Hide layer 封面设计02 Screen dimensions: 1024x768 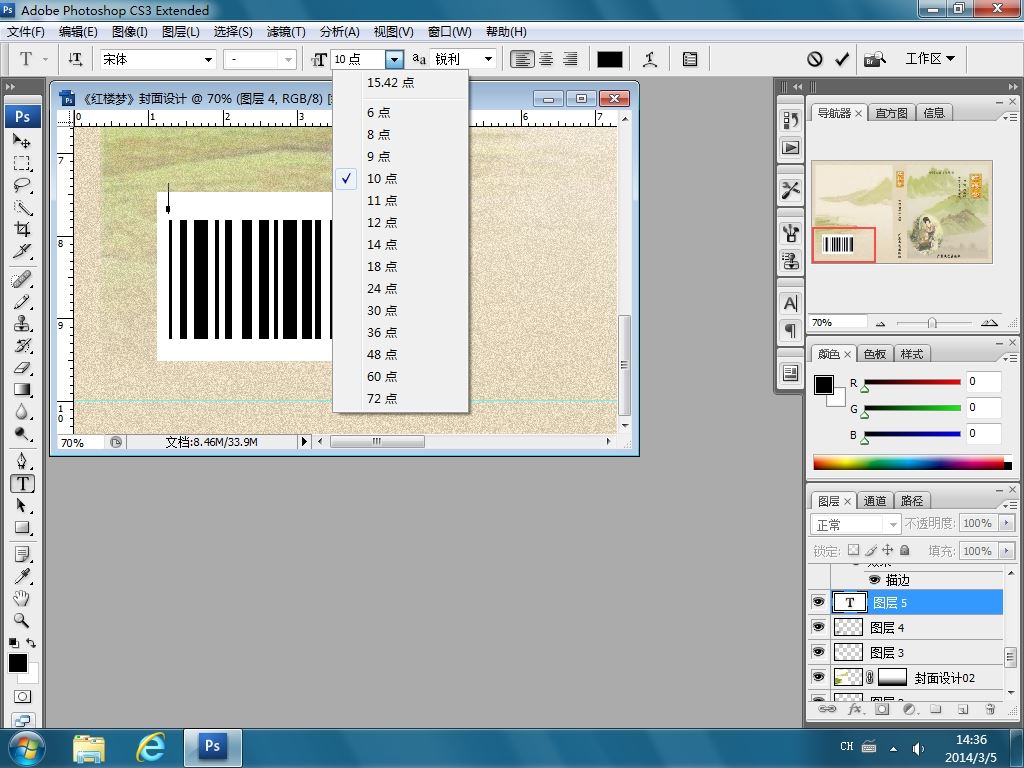818,677
